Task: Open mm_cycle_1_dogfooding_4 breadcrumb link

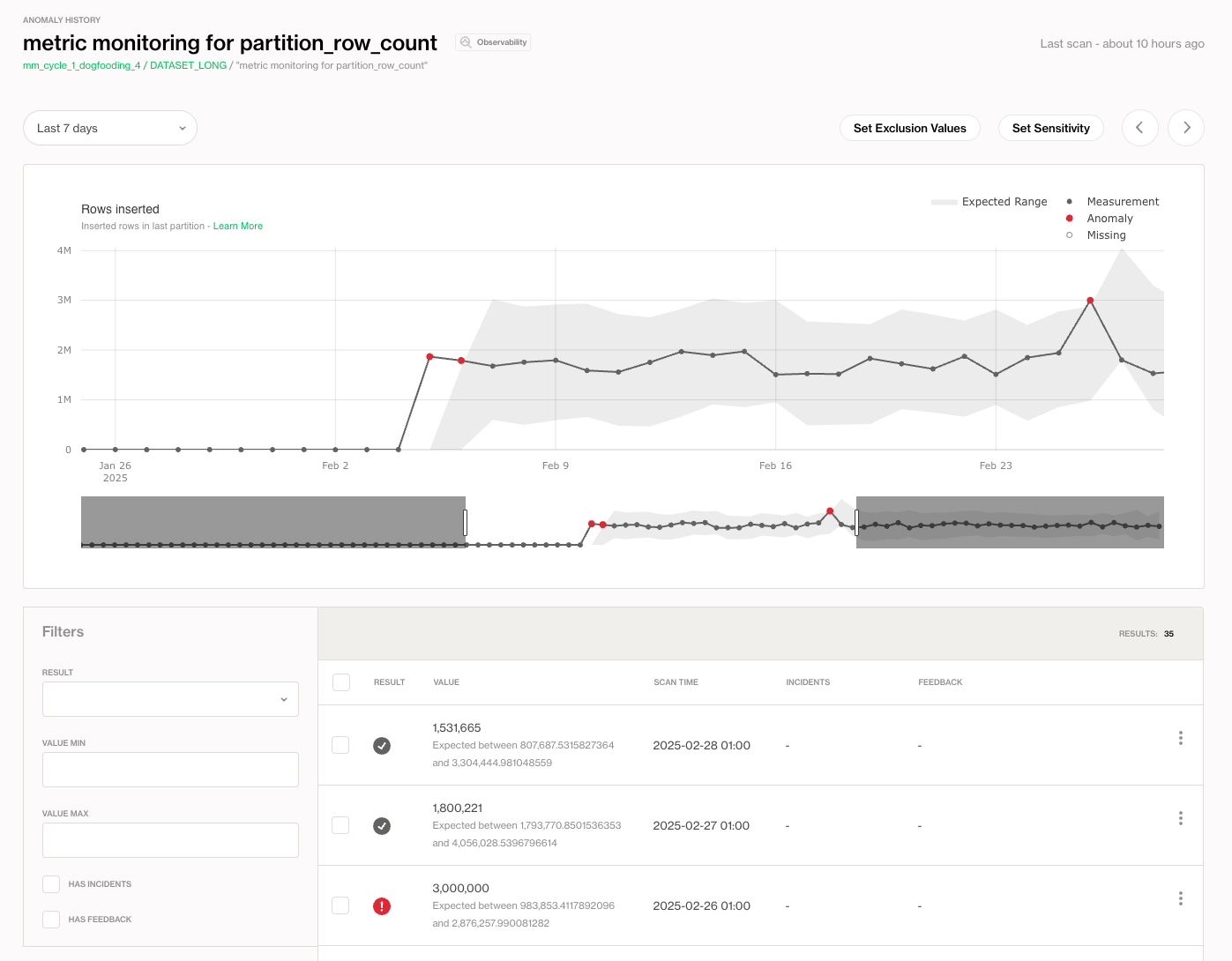Action: tap(82, 65)
